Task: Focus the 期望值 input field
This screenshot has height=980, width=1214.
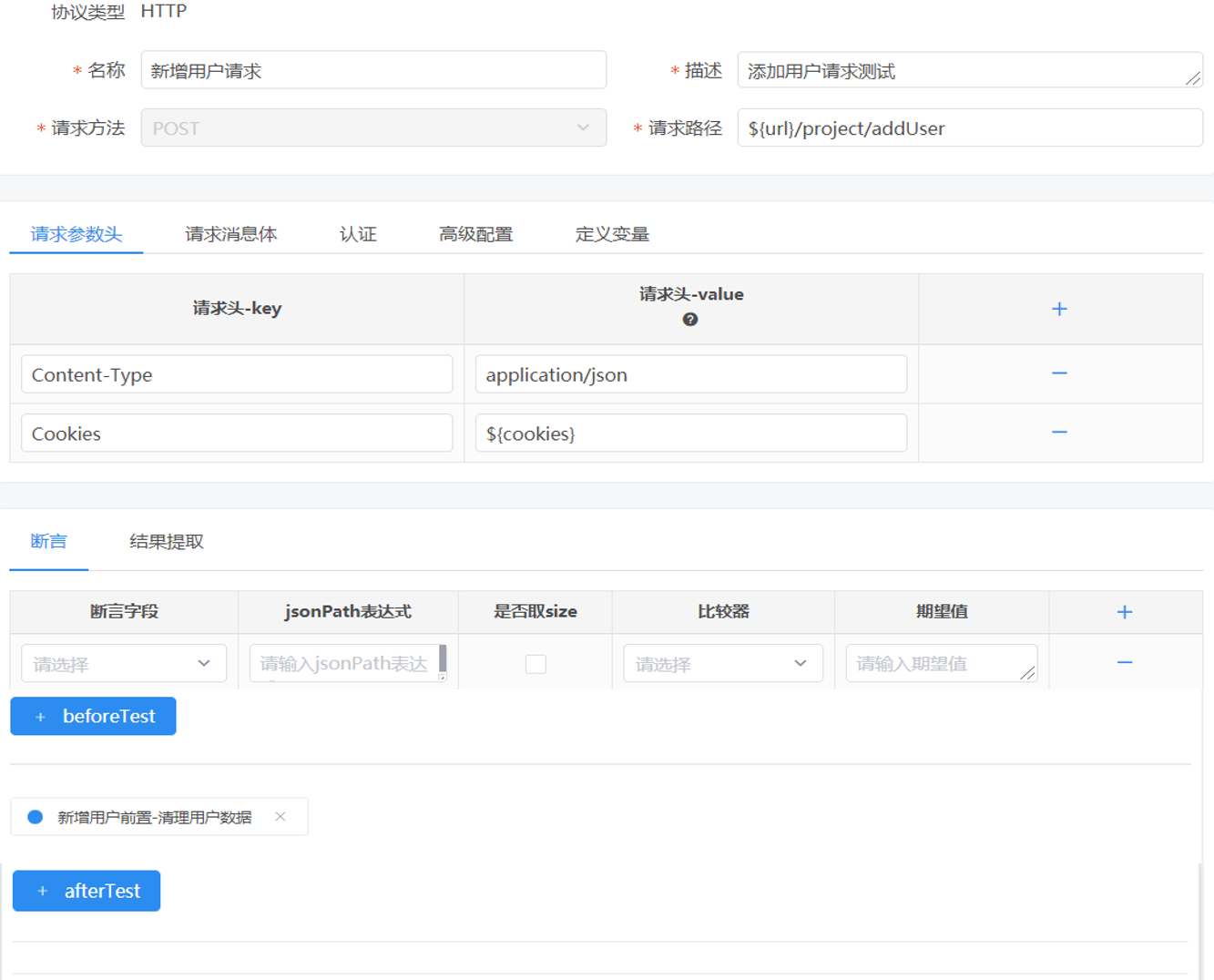Action: (x=942, y=663)
